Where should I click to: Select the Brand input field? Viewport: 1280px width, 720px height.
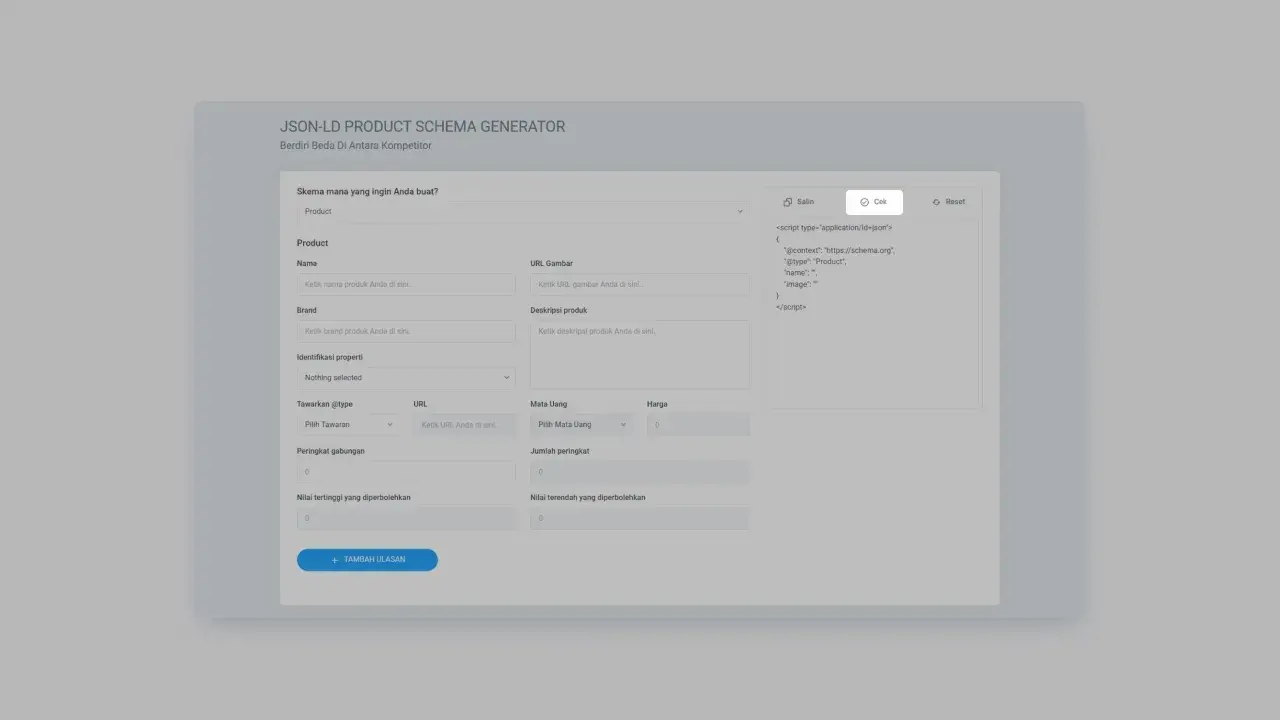406,331
